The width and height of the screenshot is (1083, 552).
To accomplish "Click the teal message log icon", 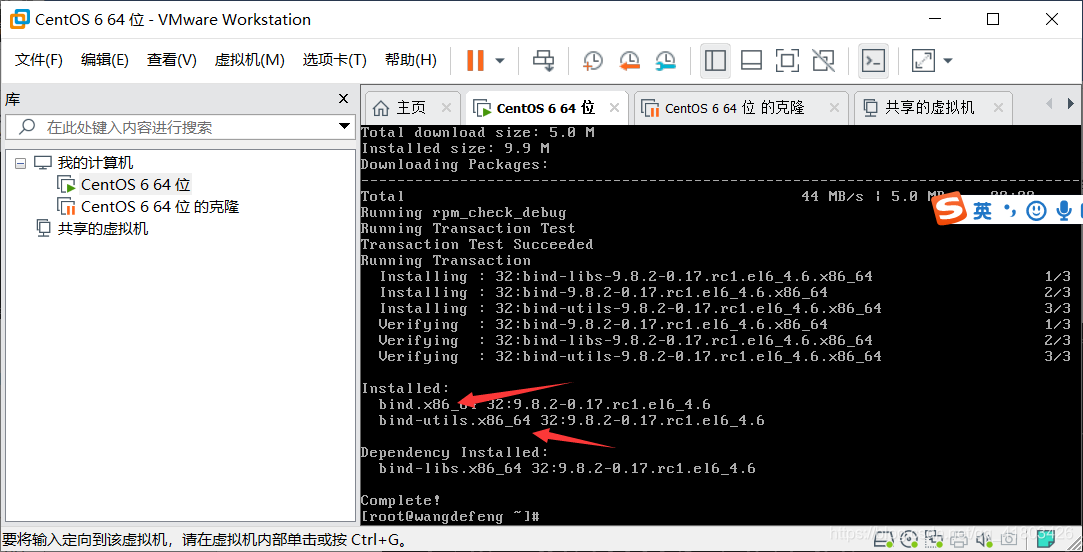I will pos(1046,539).
